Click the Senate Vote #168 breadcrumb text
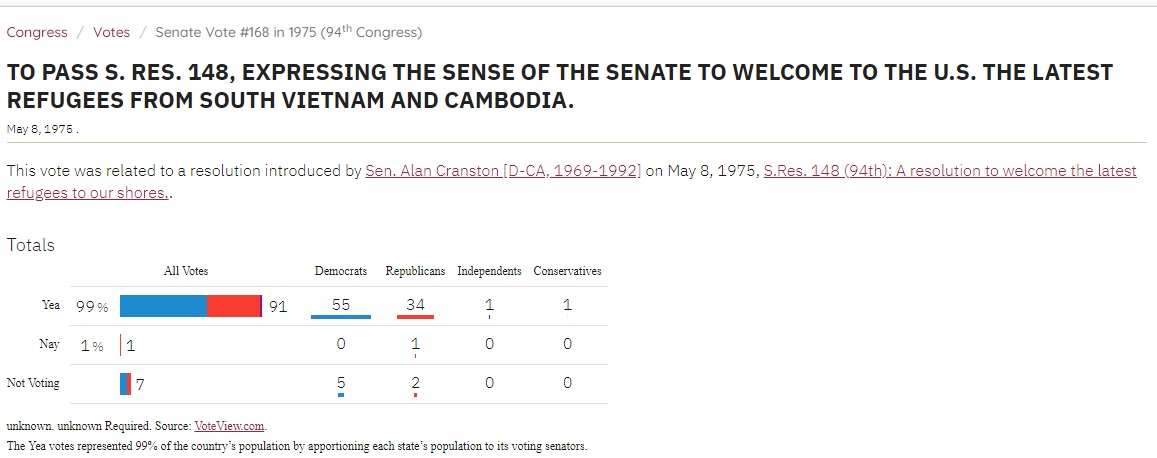1157x458 pixels. [x=288, y=32]
